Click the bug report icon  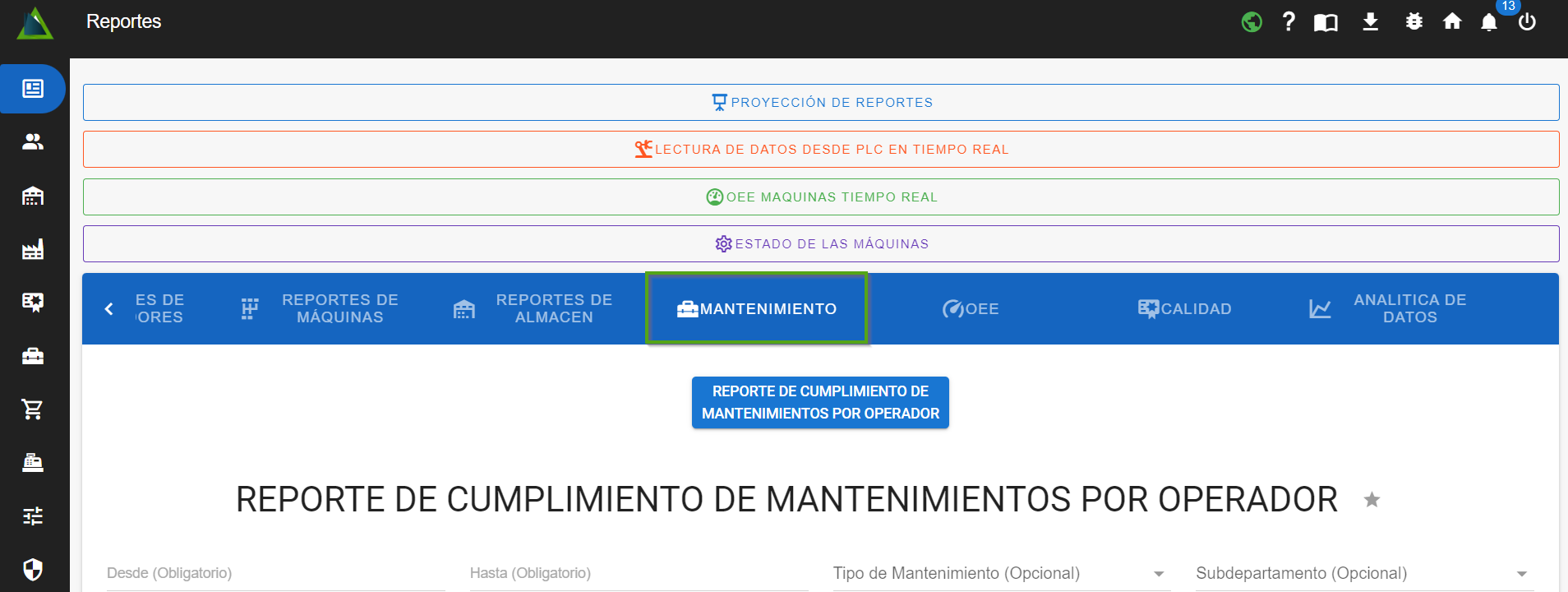[1414, 22]
